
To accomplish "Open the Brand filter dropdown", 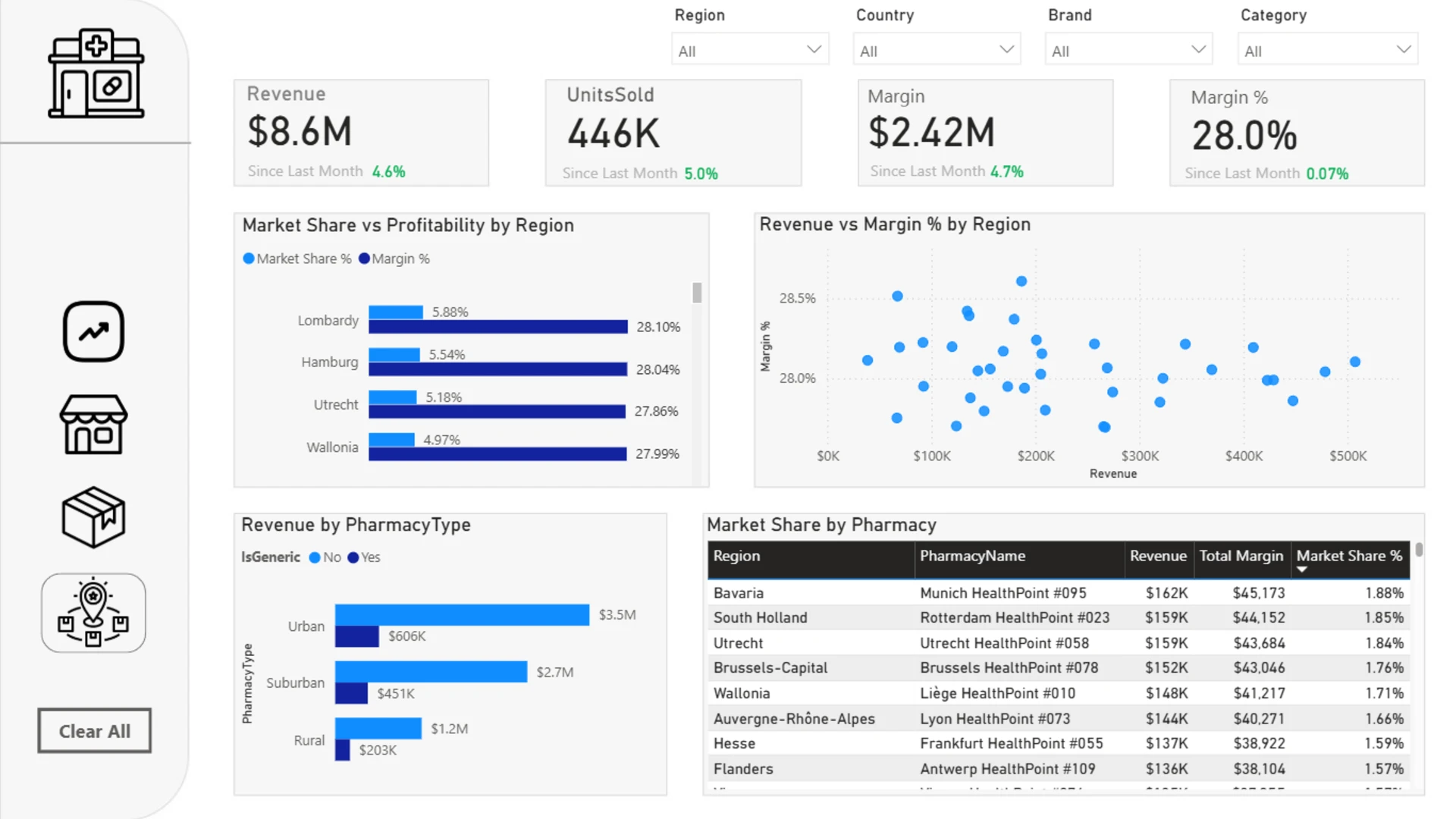I will pos(1128,50).
